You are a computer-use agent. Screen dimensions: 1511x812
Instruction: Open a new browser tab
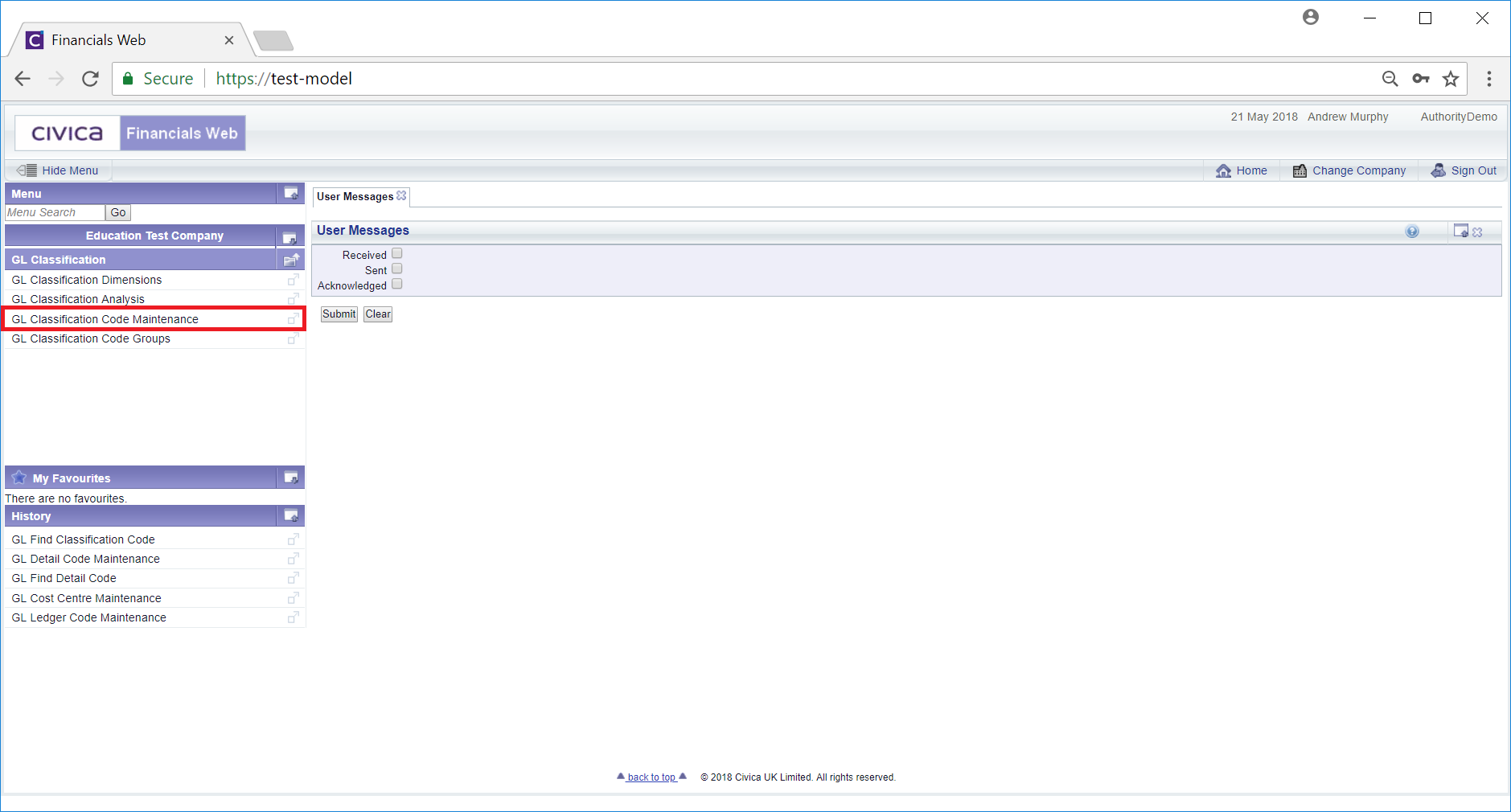(273, 40)
